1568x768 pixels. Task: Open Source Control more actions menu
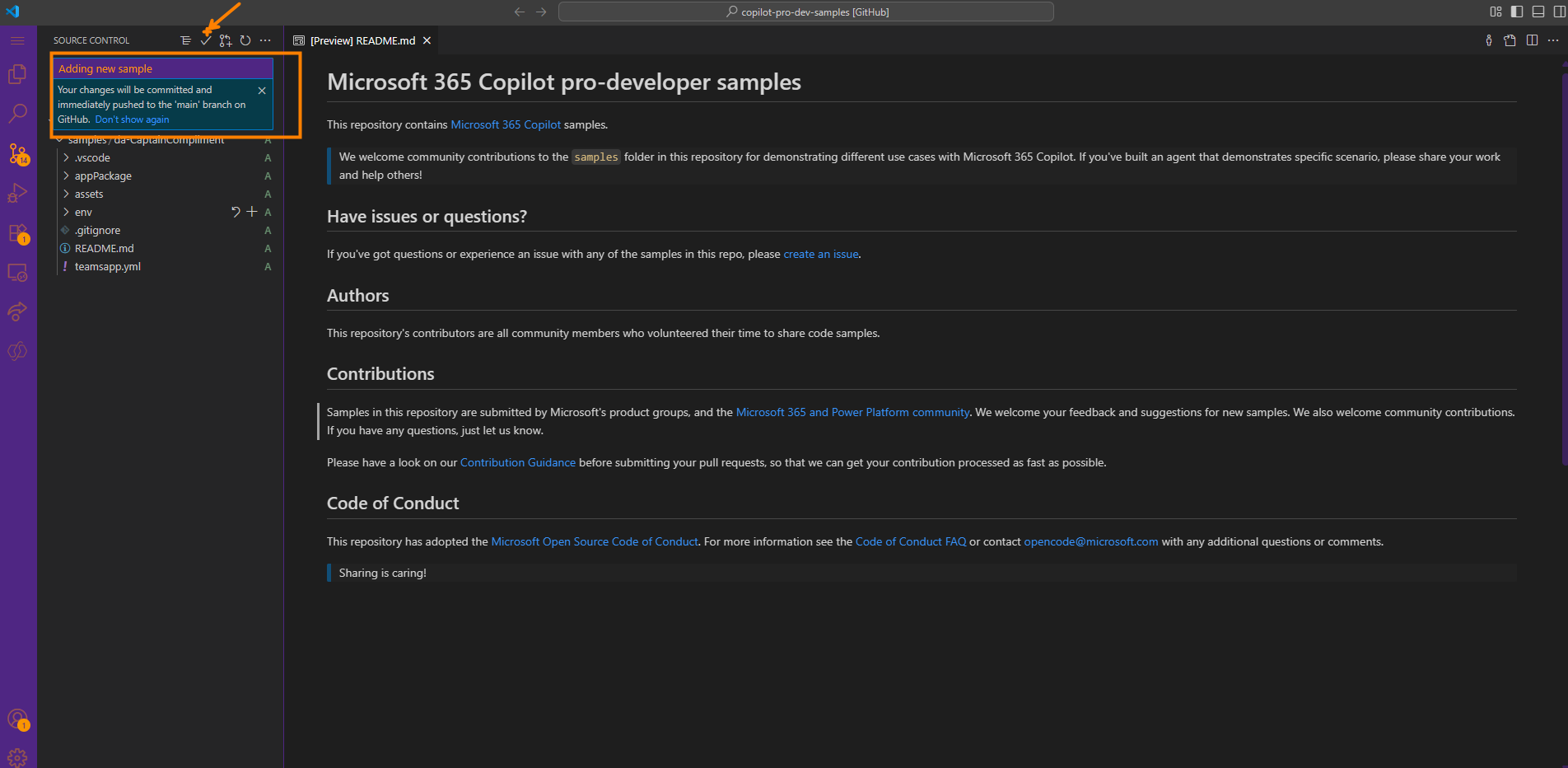pyautogui.click(x=265, y=40)
